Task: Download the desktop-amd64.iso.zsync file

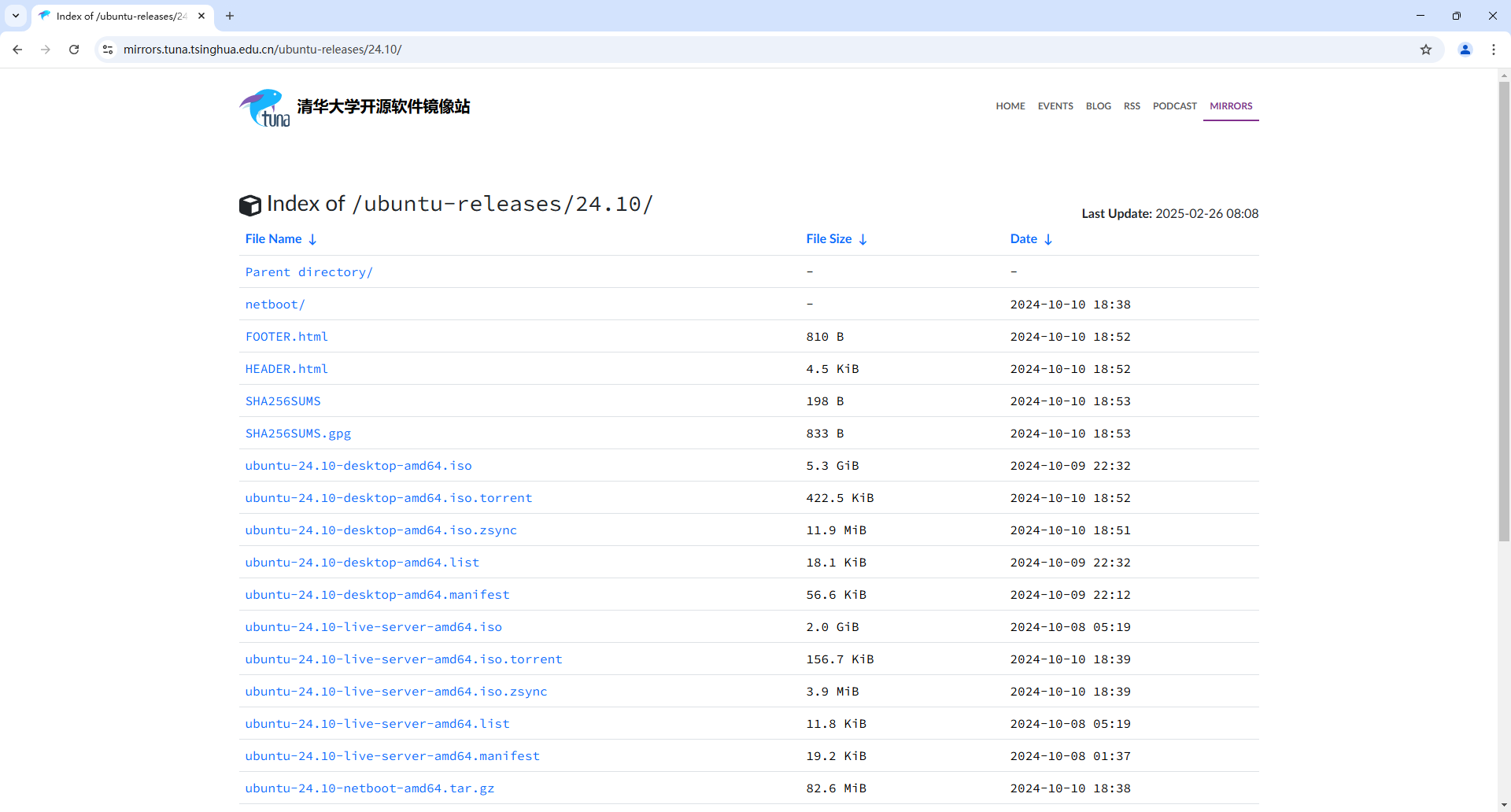Action: pyautogui.click(x=381, y=530)
